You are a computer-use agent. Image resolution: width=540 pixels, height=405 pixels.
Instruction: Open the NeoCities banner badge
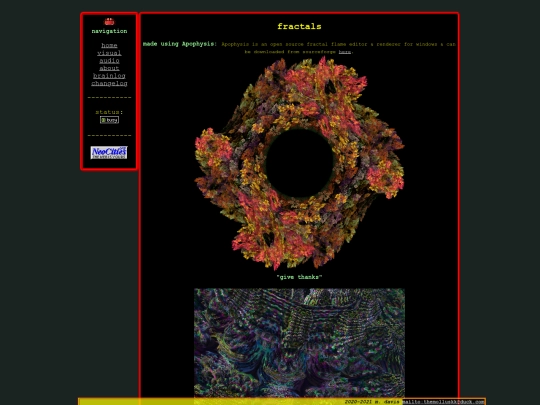tap(109, 153)
